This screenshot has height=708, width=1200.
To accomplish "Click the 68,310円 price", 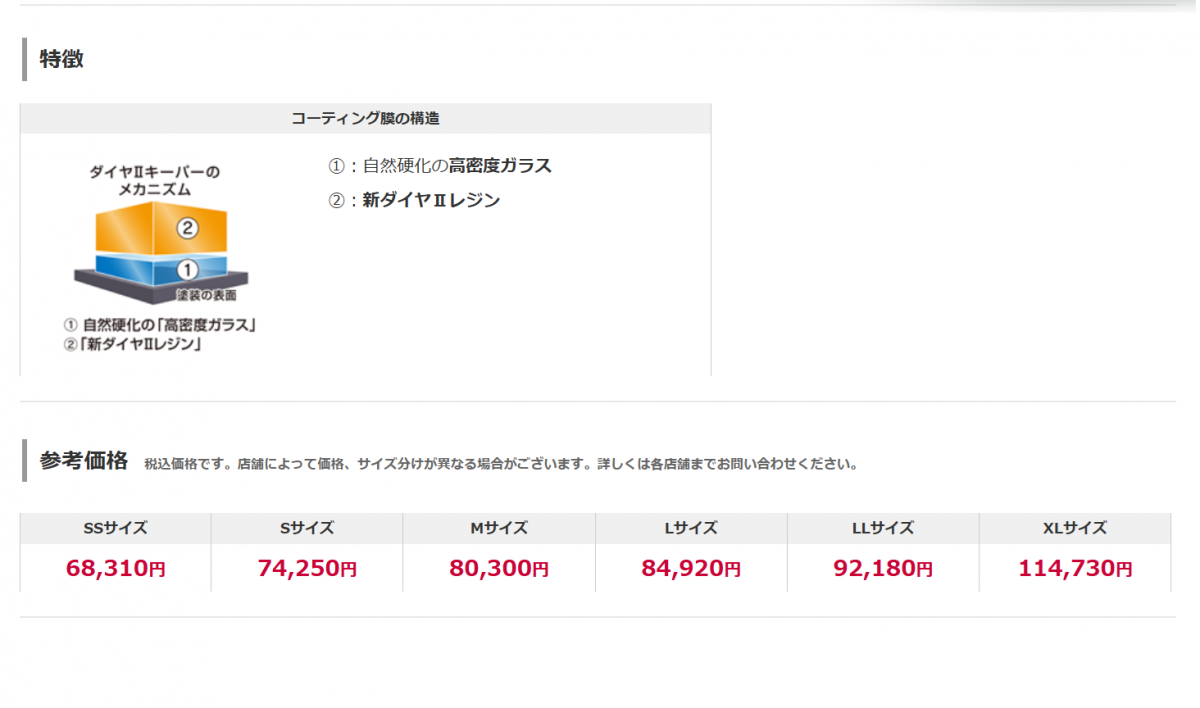I will pos(116,569).
